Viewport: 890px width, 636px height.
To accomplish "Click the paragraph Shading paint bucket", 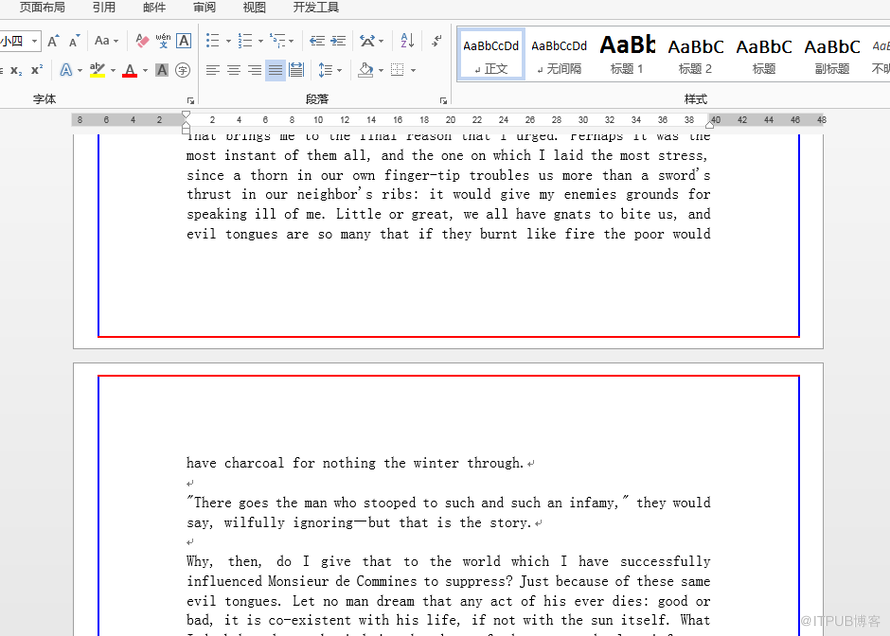I will (x=366, y=70).
